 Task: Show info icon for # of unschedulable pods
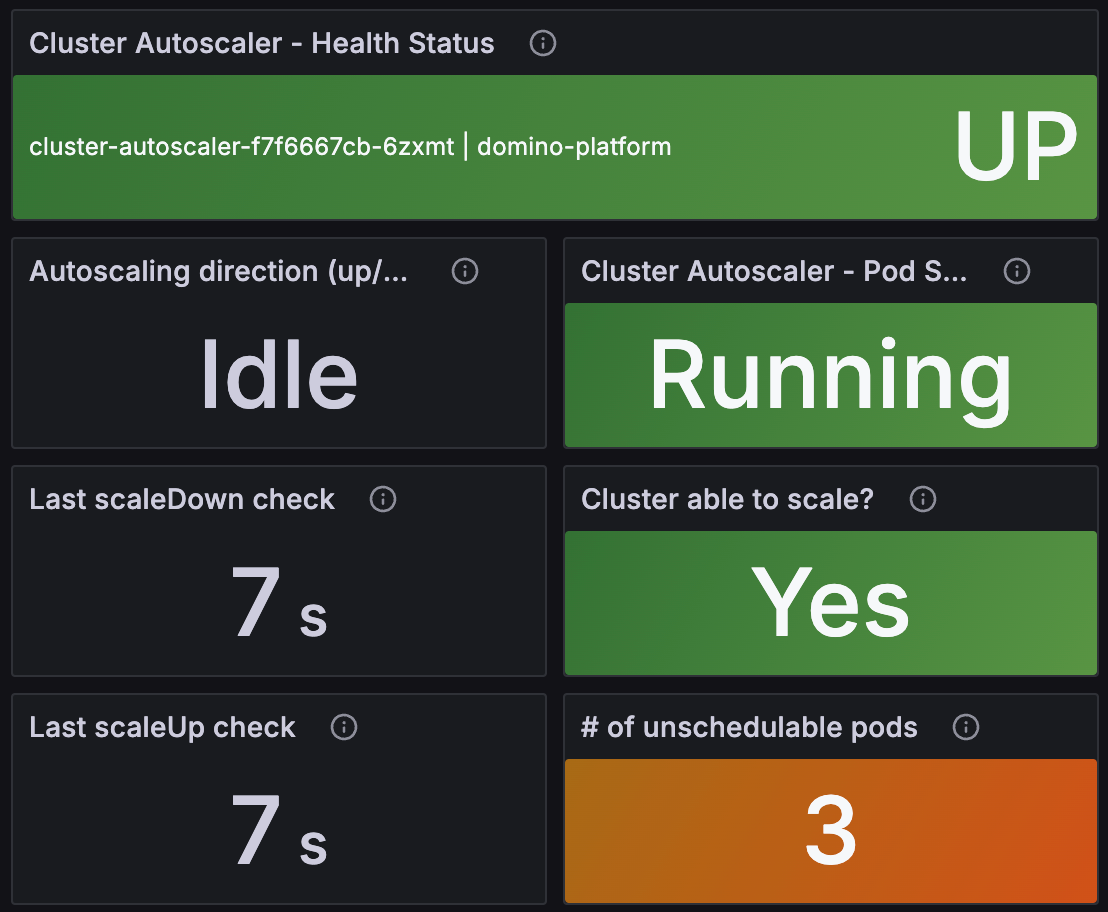click(966, 727)
